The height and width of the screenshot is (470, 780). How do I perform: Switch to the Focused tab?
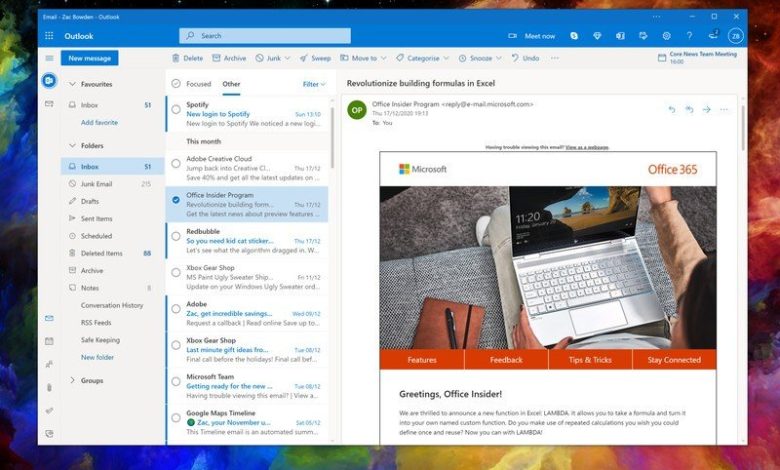coord(198,84)
